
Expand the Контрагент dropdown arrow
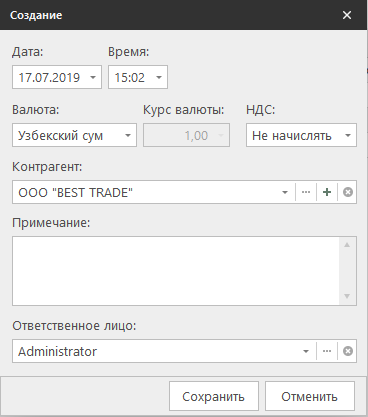tap(285, 192)
